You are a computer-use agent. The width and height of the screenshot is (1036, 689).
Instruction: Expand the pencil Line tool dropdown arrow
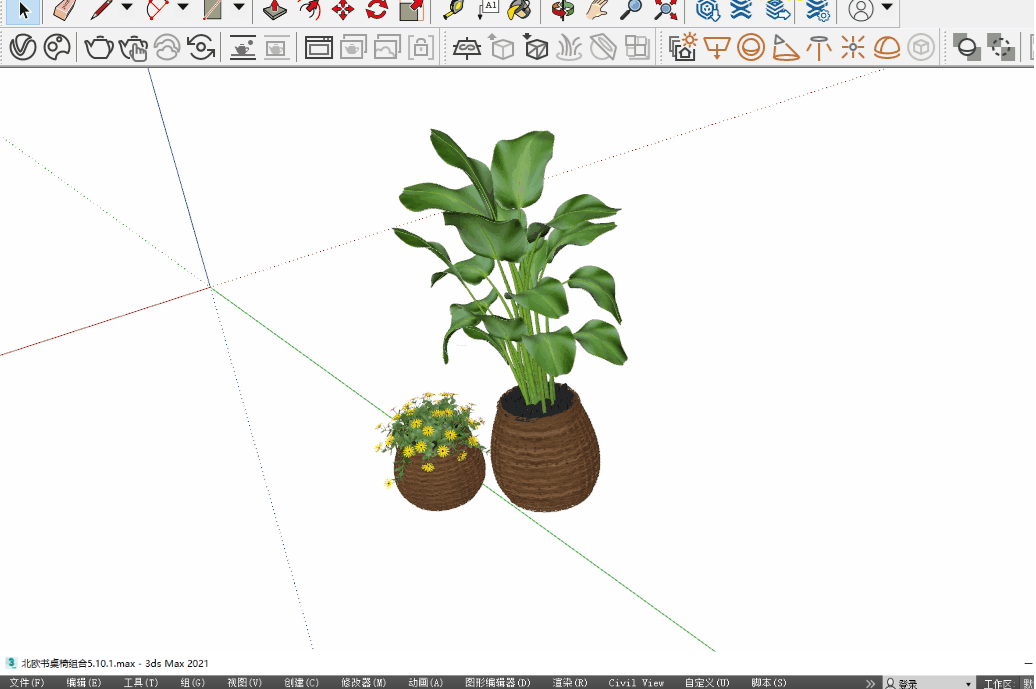click(x=127, y=8)
